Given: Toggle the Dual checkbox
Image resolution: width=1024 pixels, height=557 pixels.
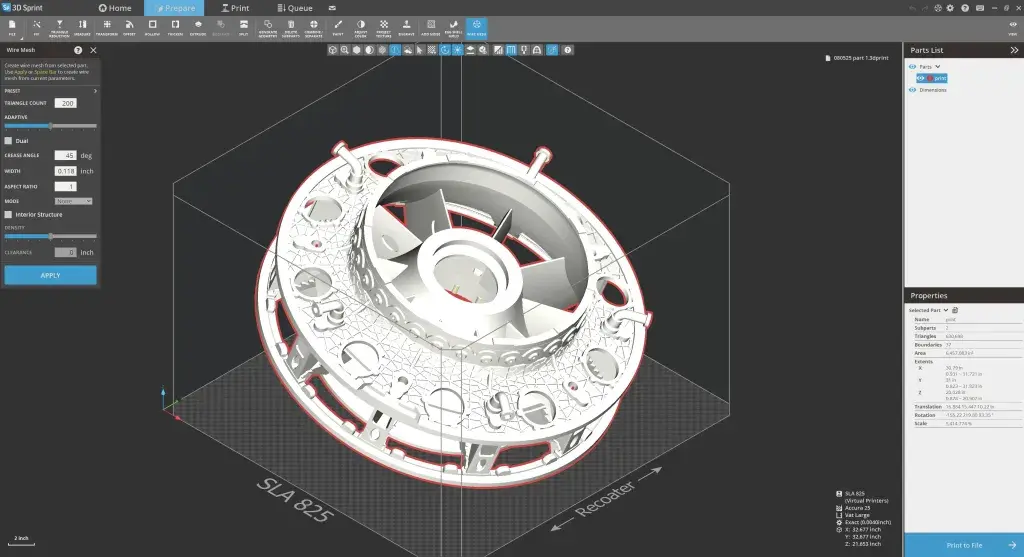Looking at the screenshot, I should [8, 140].
